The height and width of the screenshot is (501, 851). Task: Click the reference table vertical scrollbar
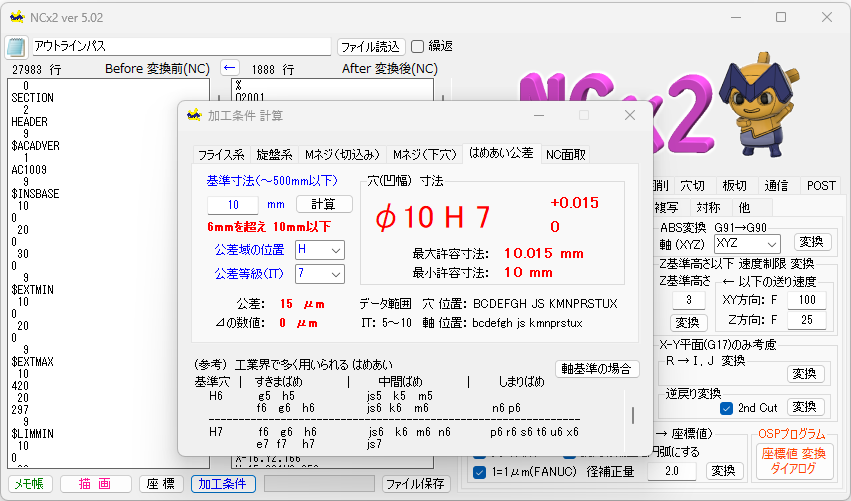(x=631, y=414)
